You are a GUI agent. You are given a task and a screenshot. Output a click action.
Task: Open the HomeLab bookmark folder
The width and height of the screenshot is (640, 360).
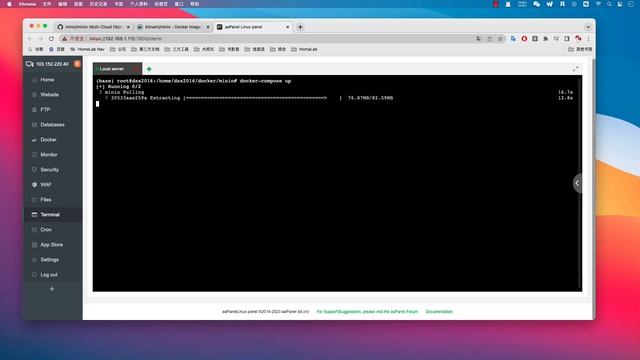304,49
